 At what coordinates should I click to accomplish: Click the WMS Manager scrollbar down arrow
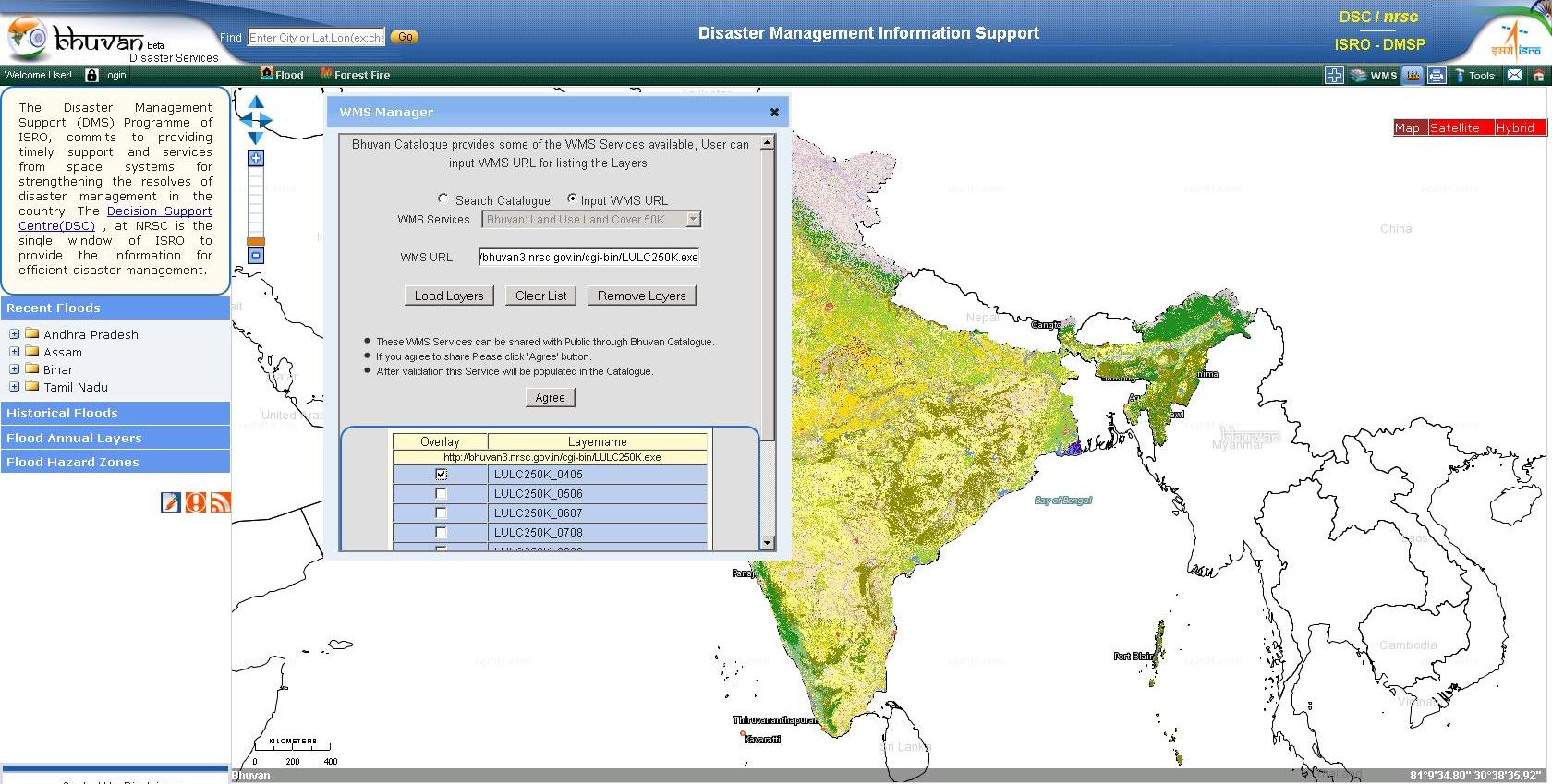click(x=767, y=543)
